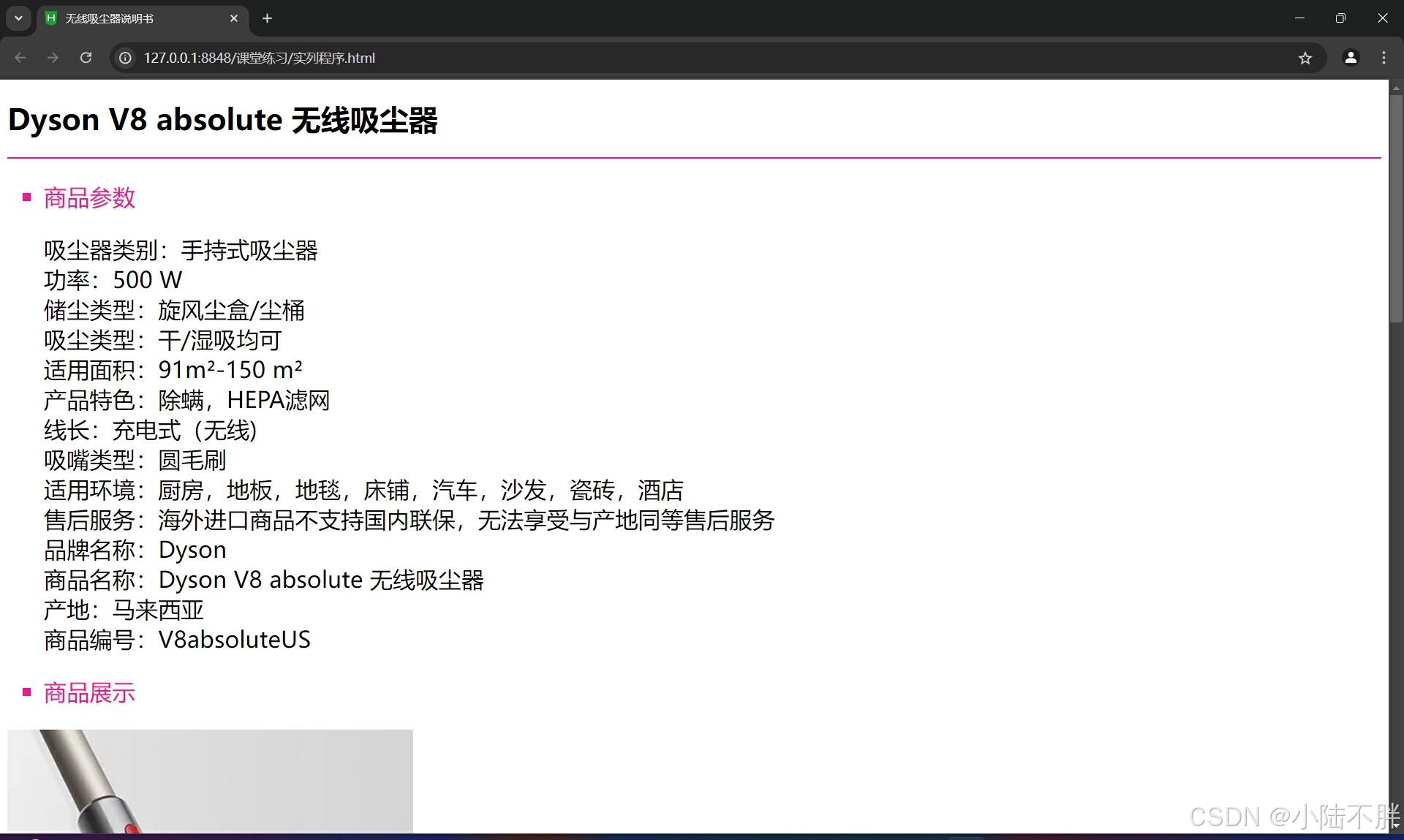
Task: Click the address bar URL
Action: (260, 58)
